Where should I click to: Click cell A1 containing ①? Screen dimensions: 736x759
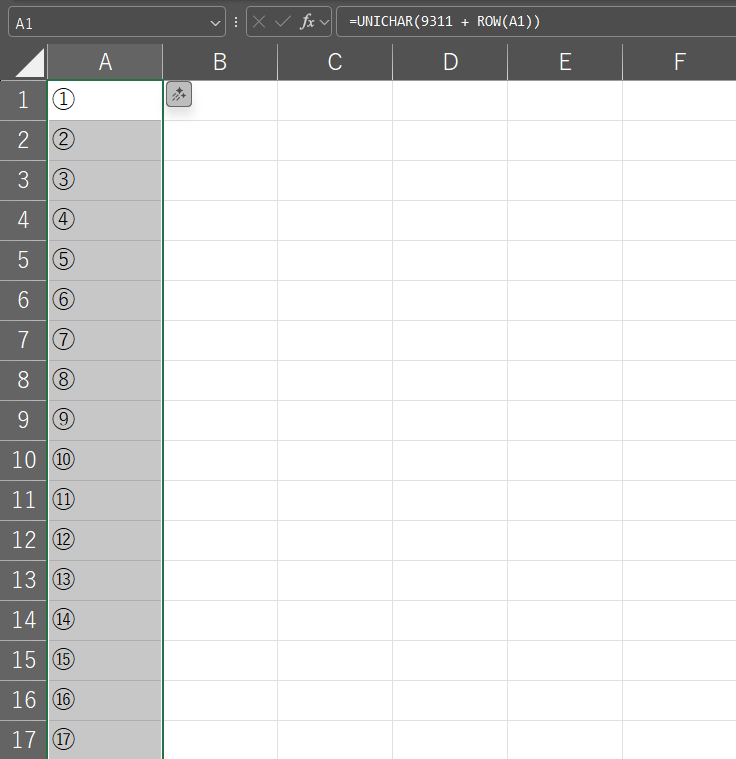(x=105, y=100)
